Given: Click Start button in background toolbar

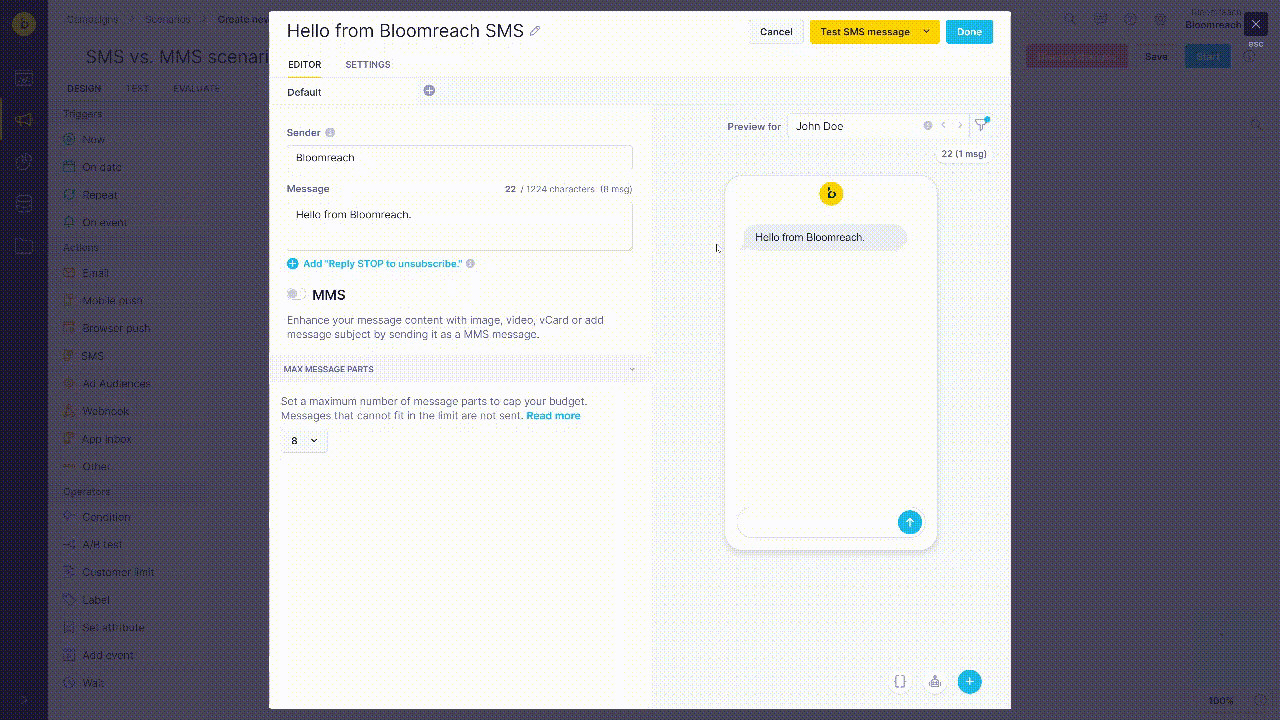Looking at the screenshot, I should 1208,56.
